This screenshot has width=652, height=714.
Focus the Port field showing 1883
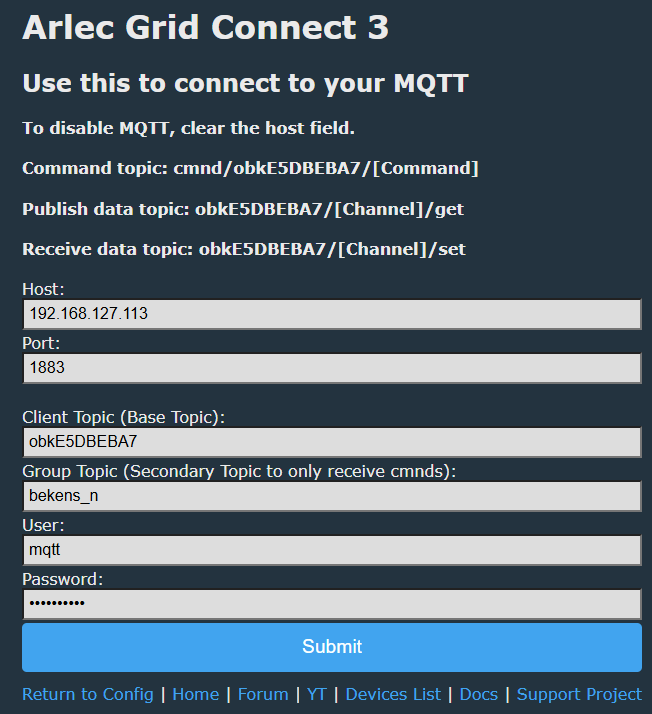331,368
